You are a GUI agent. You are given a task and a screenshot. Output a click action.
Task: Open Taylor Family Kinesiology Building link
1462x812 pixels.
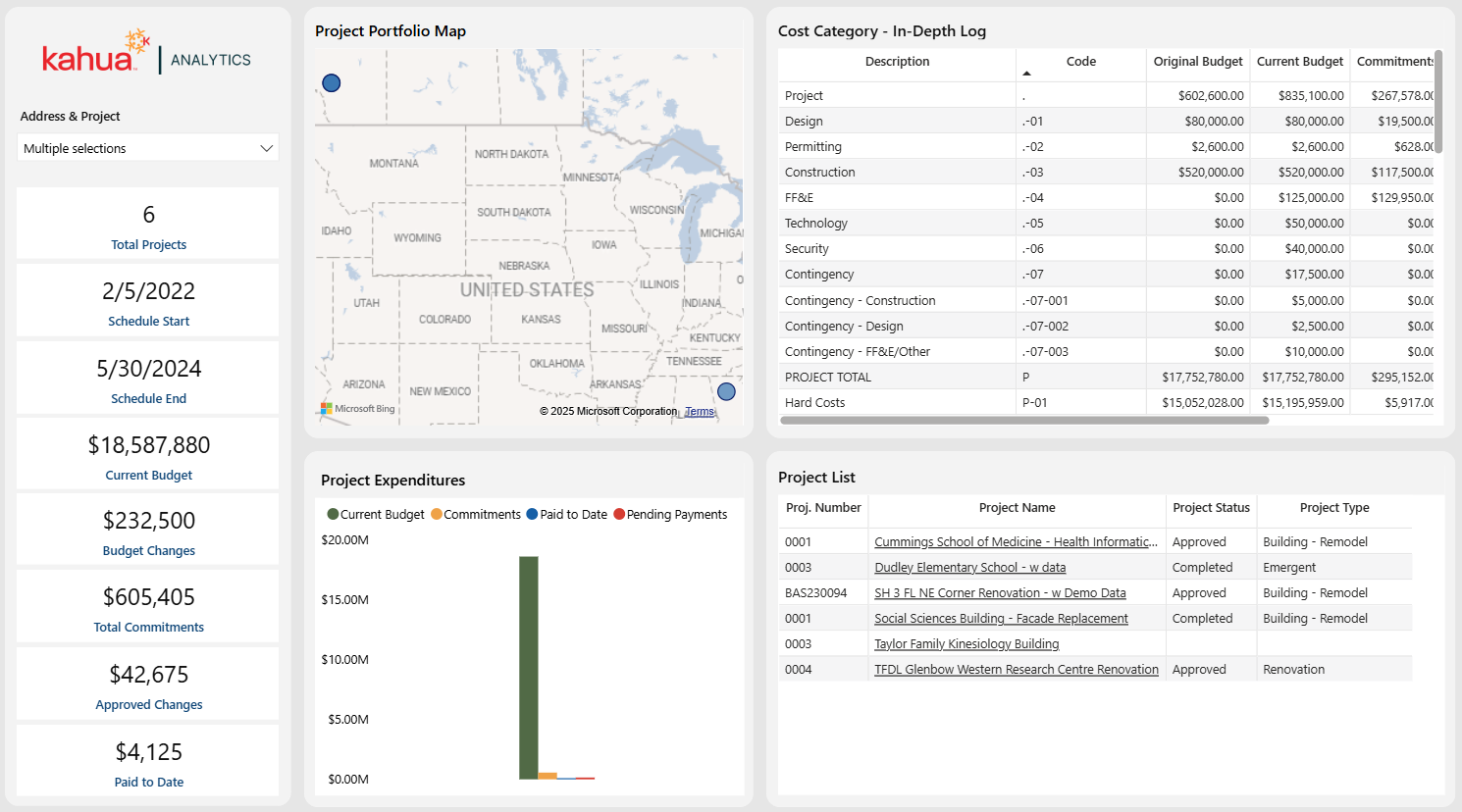tap(966, 644)
